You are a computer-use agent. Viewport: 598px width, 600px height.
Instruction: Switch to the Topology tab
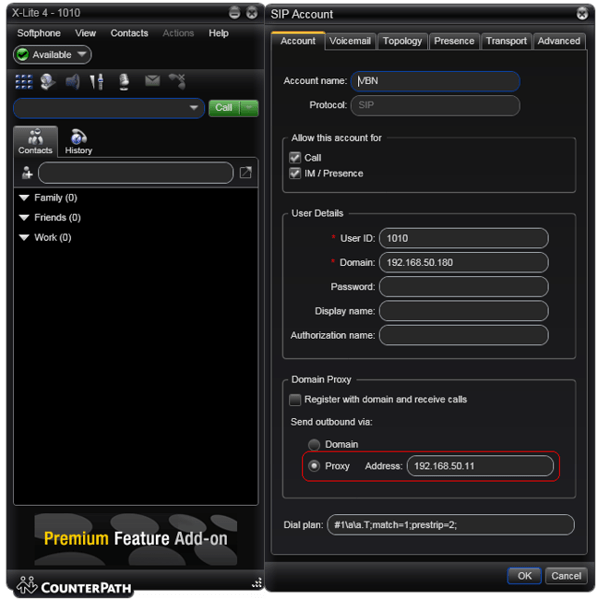coord(402,41)
